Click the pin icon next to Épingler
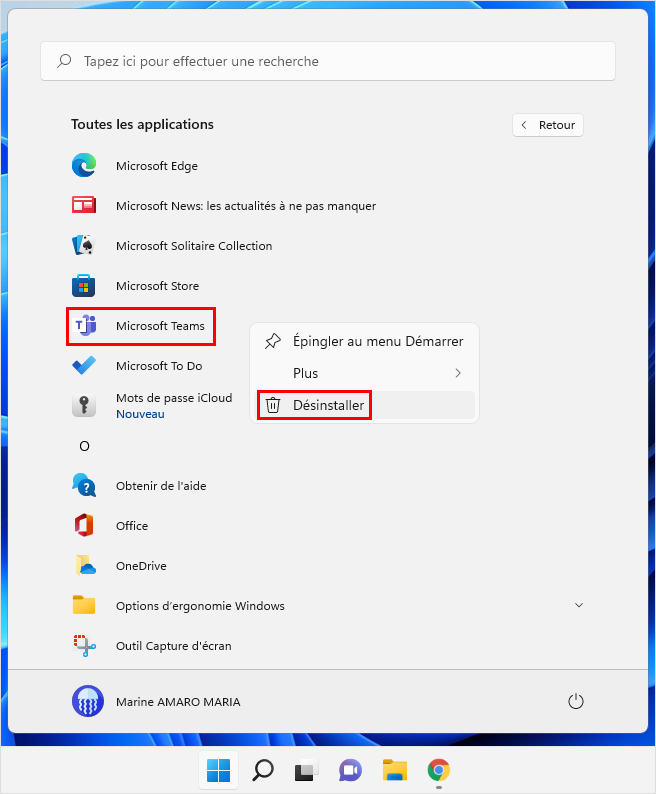The width and height of the screenshot is (656, 794). point(273,341)
